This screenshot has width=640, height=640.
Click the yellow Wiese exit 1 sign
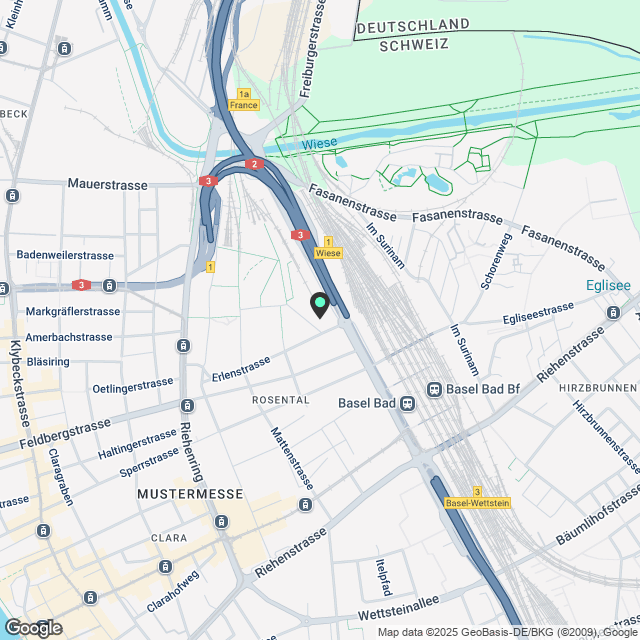[328, 248]
